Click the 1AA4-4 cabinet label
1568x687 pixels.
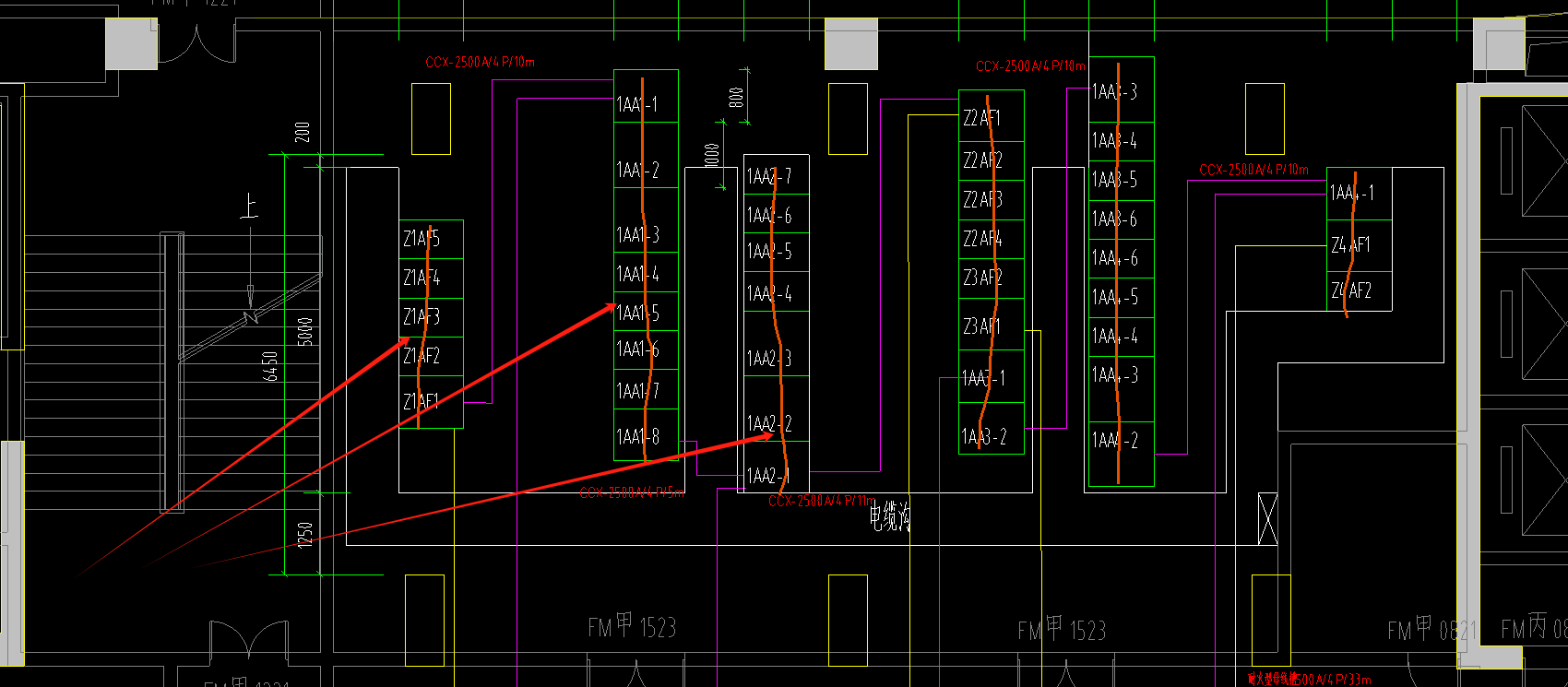[1115, 337]
